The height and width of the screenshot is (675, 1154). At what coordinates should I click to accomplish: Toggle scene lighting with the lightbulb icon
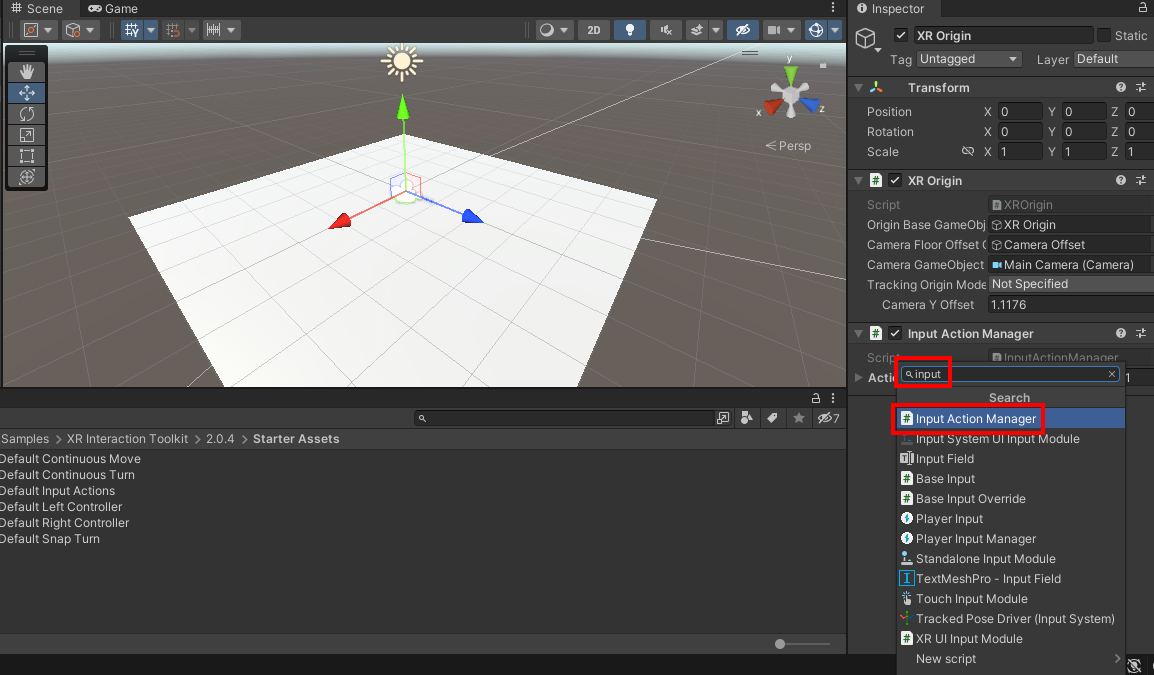pos(629,30)
